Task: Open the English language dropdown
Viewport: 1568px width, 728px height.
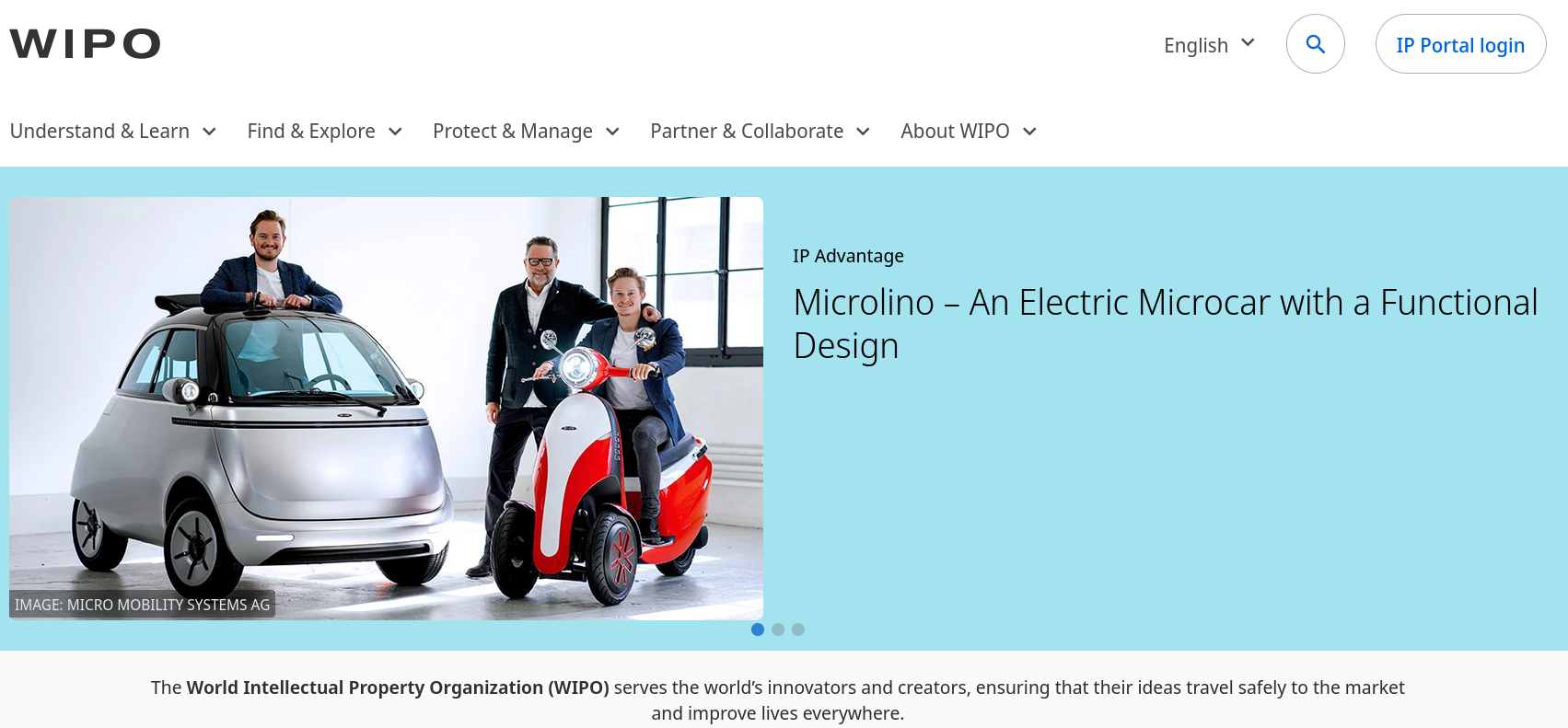Action: coord(1209,45)
